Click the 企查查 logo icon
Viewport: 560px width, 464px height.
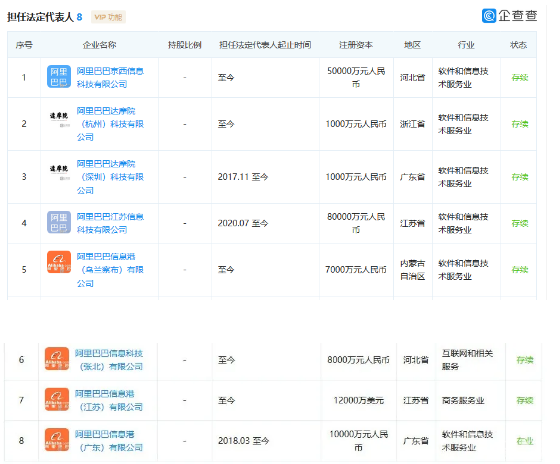[489, 16]
